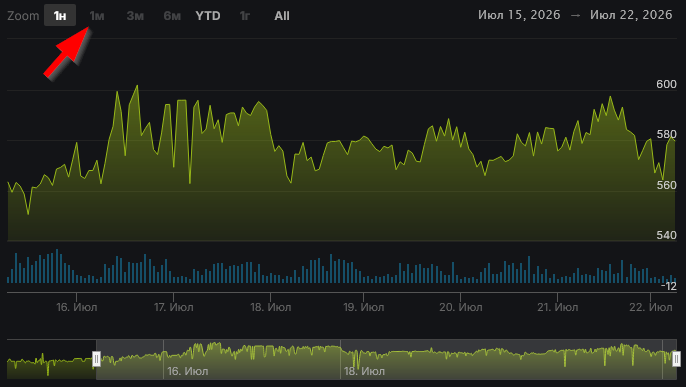Switch zoom to YTD
The height and width of the screenshot is (387, 686).
click(208, 16)
